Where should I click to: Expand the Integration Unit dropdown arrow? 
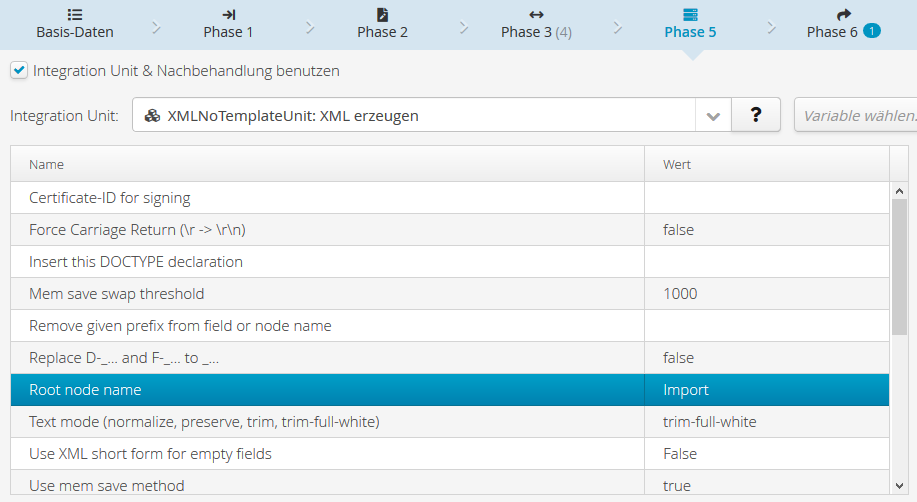point(713,115)
